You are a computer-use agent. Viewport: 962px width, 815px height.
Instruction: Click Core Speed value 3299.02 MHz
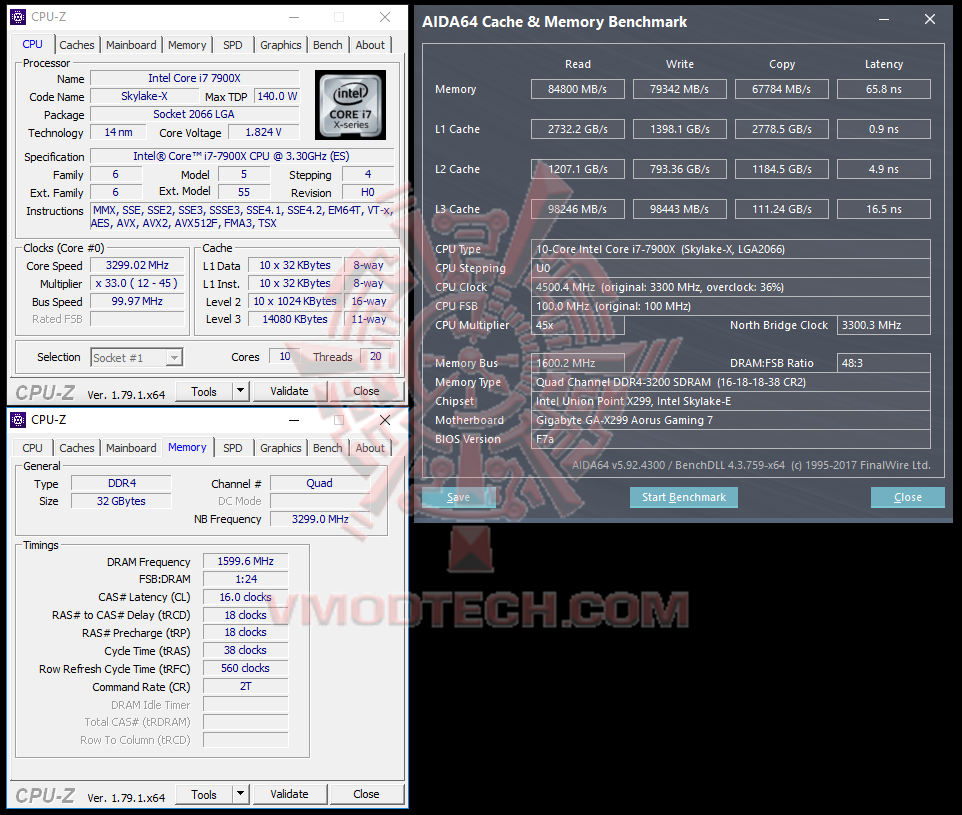click(x=137, y=265)
